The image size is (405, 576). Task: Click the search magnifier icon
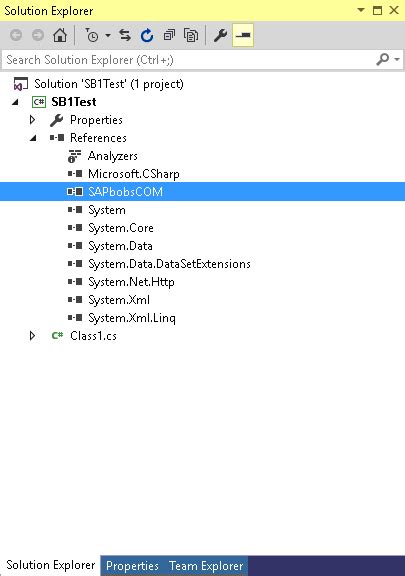tap(382, 59)
